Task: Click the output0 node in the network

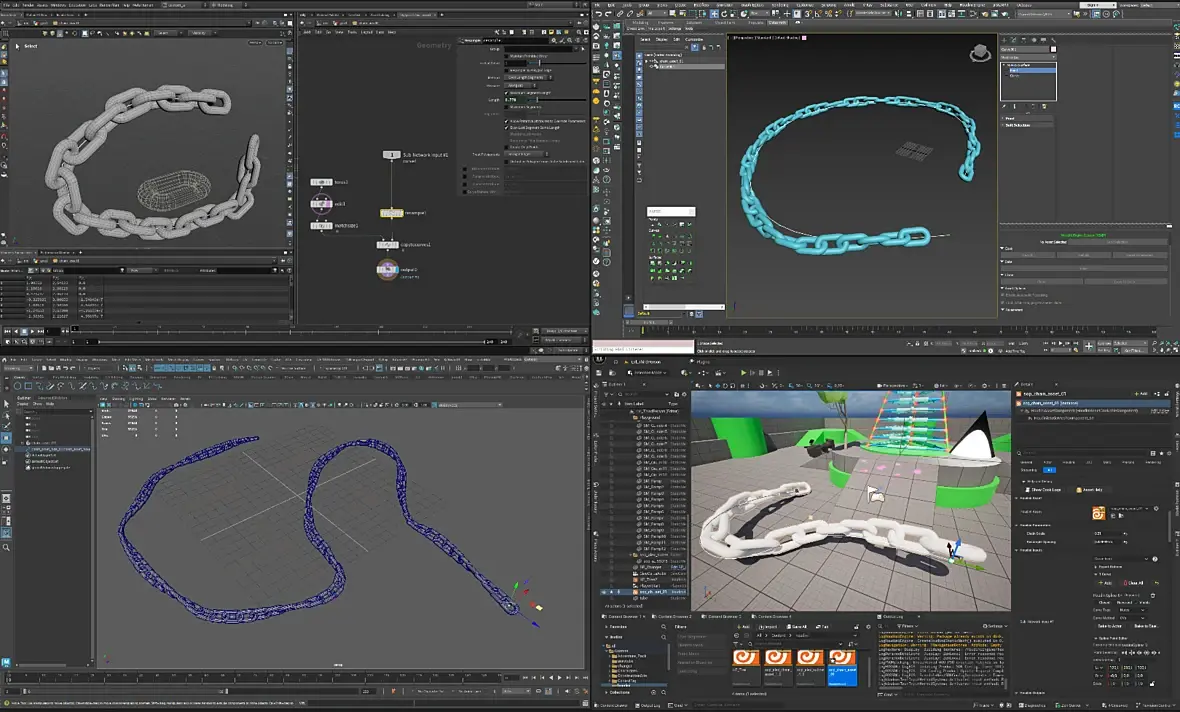Action: 387,268
